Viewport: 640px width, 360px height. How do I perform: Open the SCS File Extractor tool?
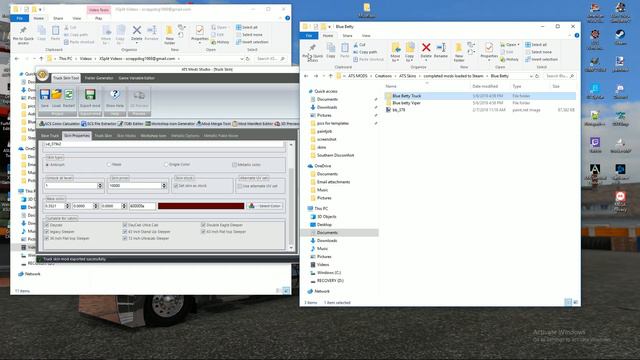[x=99, y=124]
